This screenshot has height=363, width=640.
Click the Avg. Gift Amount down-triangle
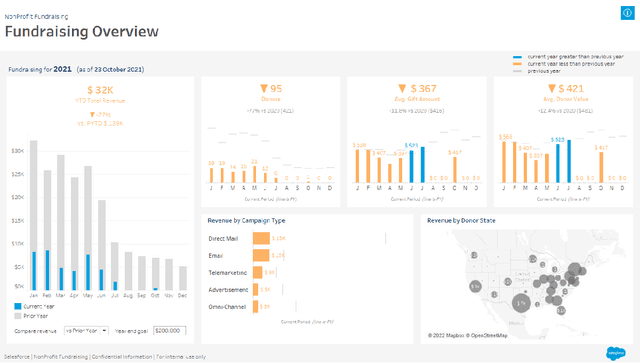coord(402,88)
